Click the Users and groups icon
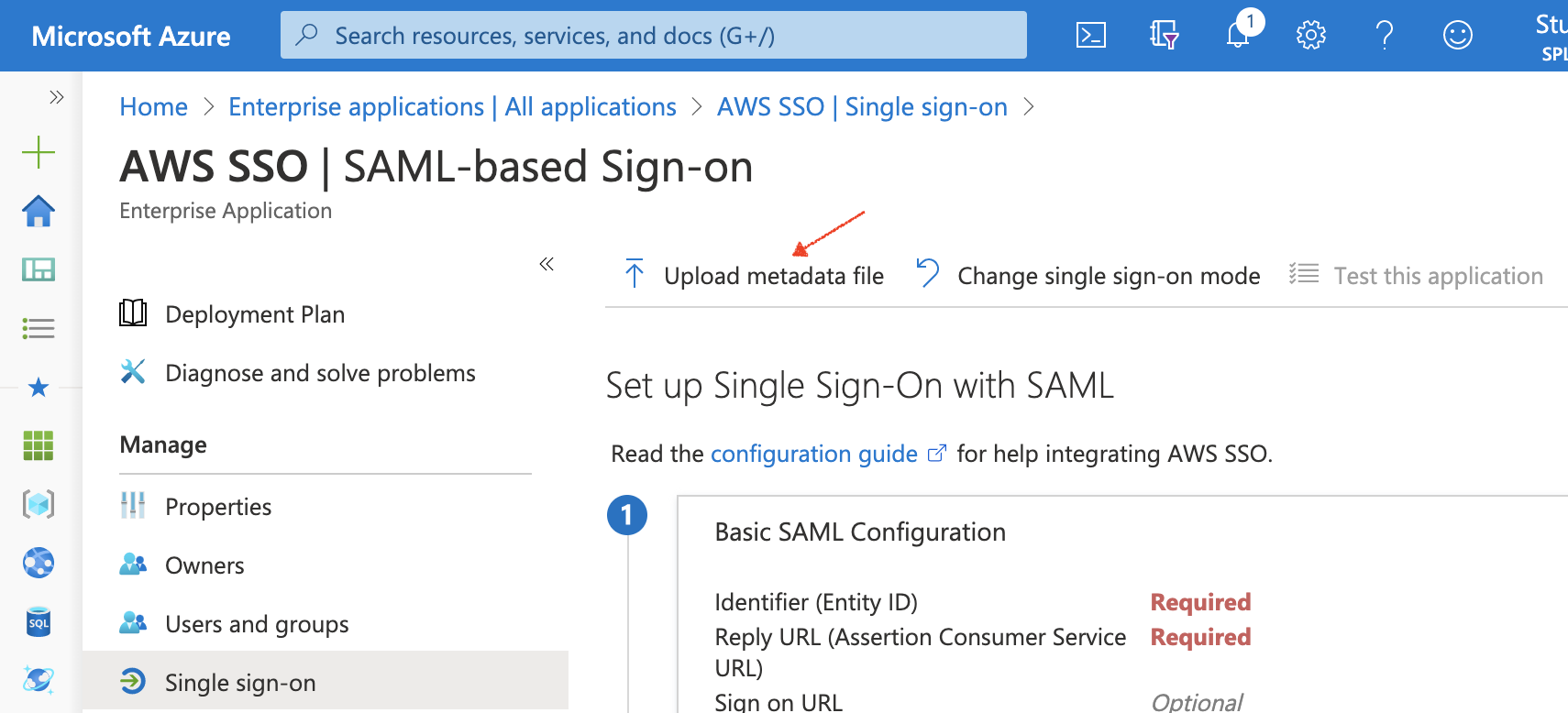The height and width of the screenshot is (713, 1568). point(133,623)
